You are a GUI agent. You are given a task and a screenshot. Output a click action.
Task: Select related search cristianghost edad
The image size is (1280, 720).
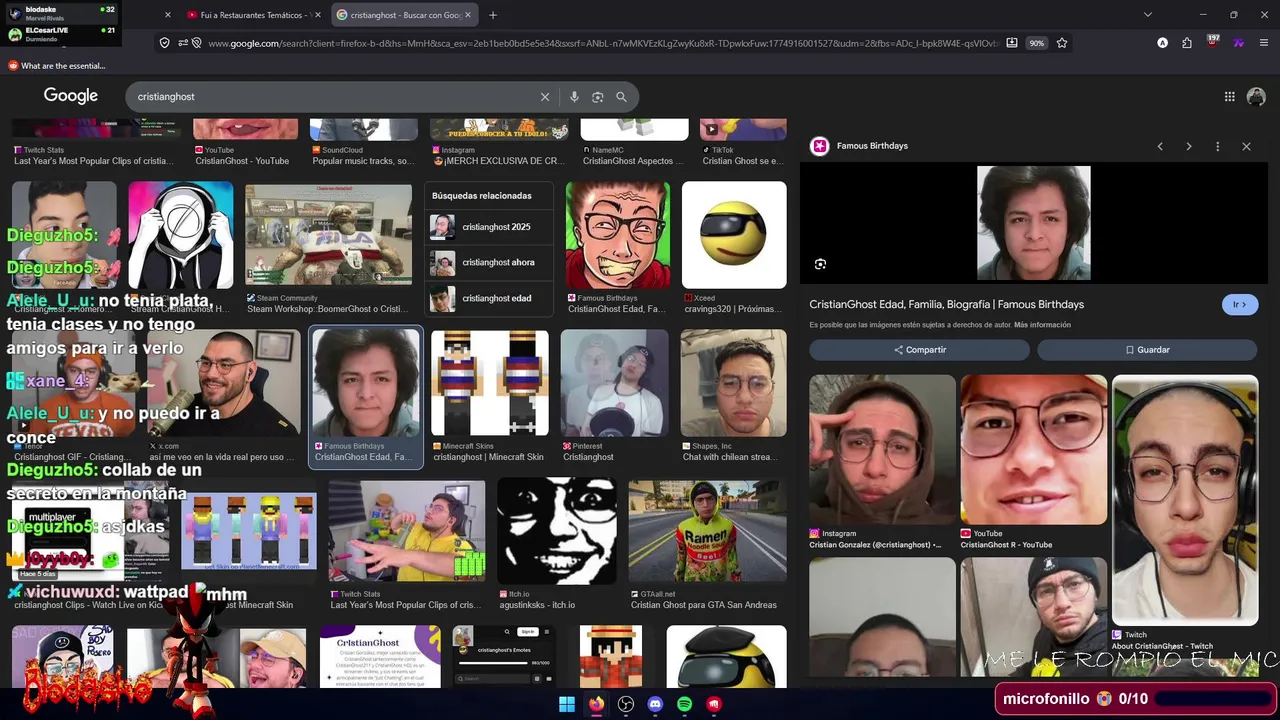[x=488, y=298]
